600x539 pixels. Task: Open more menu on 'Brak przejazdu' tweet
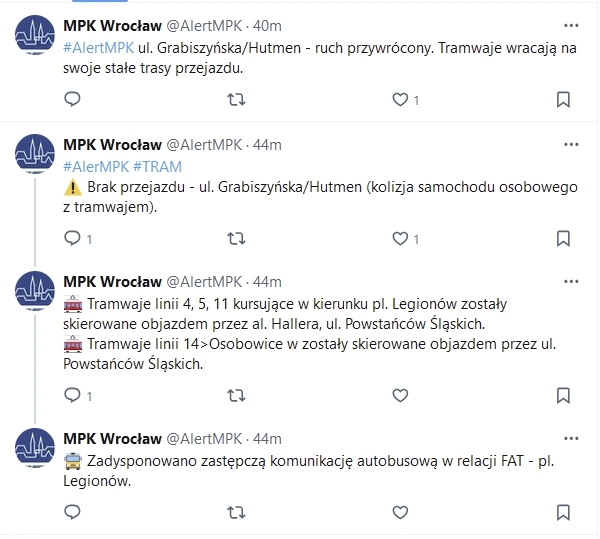(x=571, y=144)
